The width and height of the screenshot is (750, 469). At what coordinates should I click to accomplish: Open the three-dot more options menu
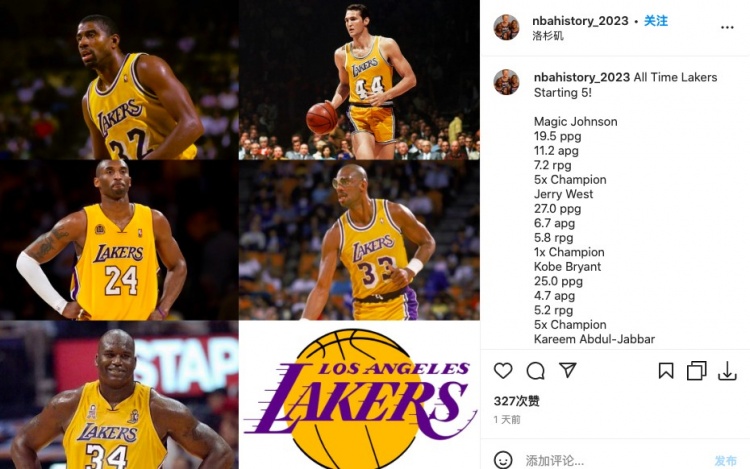(727, 27)
